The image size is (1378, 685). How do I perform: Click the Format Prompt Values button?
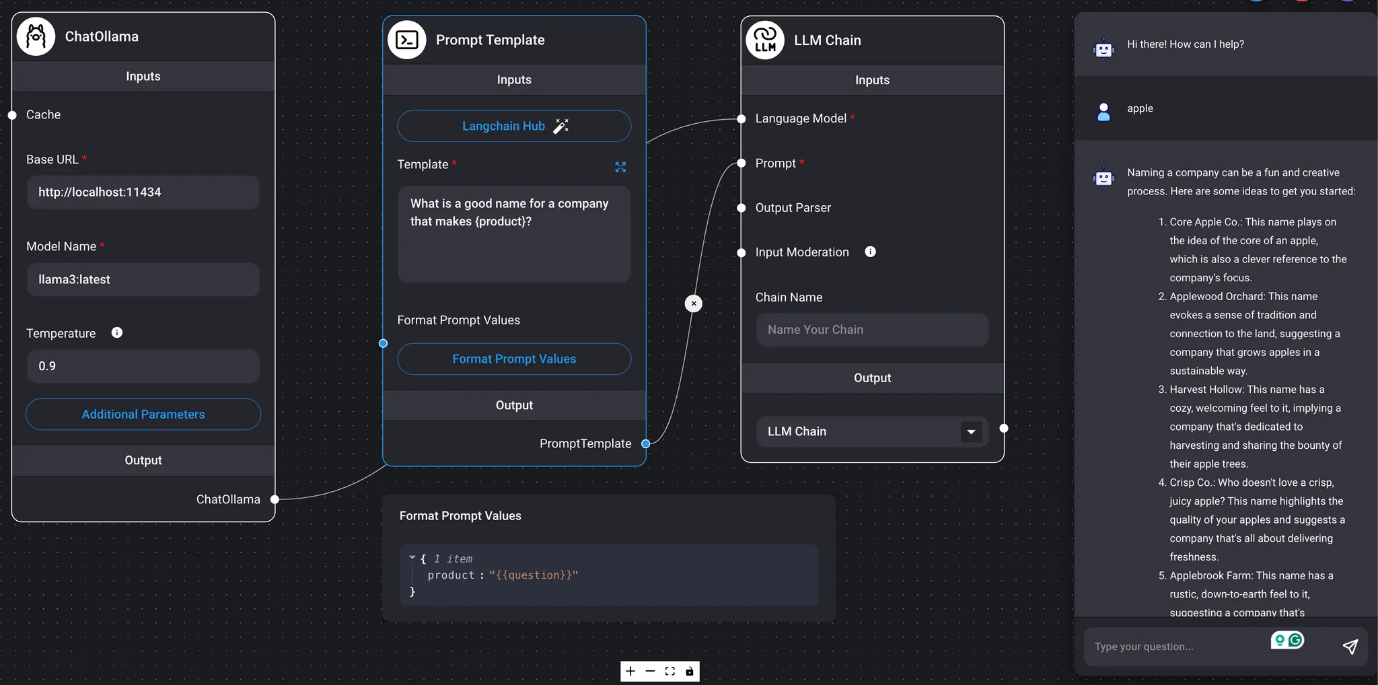[x=514, y=359]
